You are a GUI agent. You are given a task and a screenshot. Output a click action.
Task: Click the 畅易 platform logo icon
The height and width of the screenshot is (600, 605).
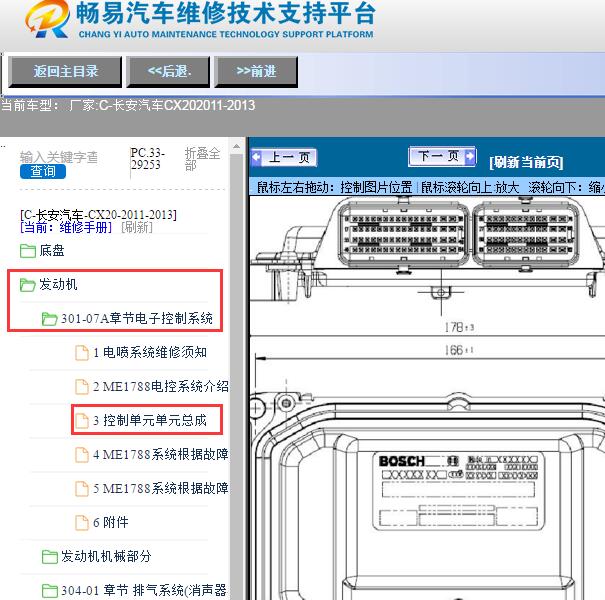pyautogui.click(x=47, y=19)
